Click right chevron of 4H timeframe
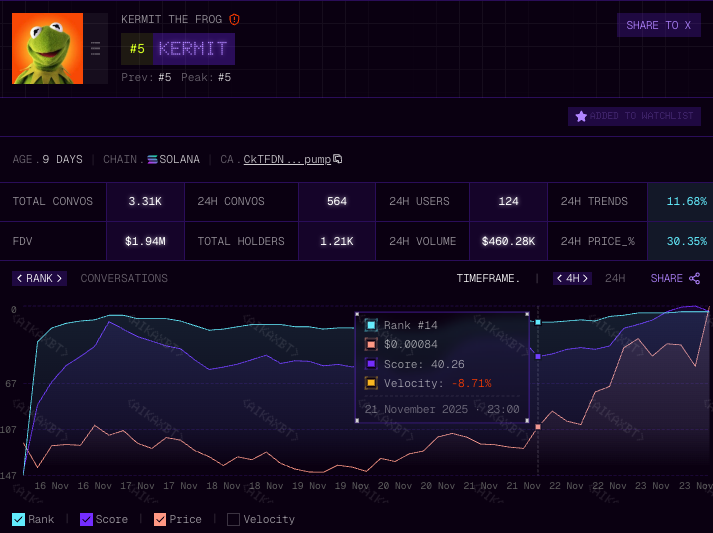This screenshot has height=533, width=713. [x=585, y=278]
